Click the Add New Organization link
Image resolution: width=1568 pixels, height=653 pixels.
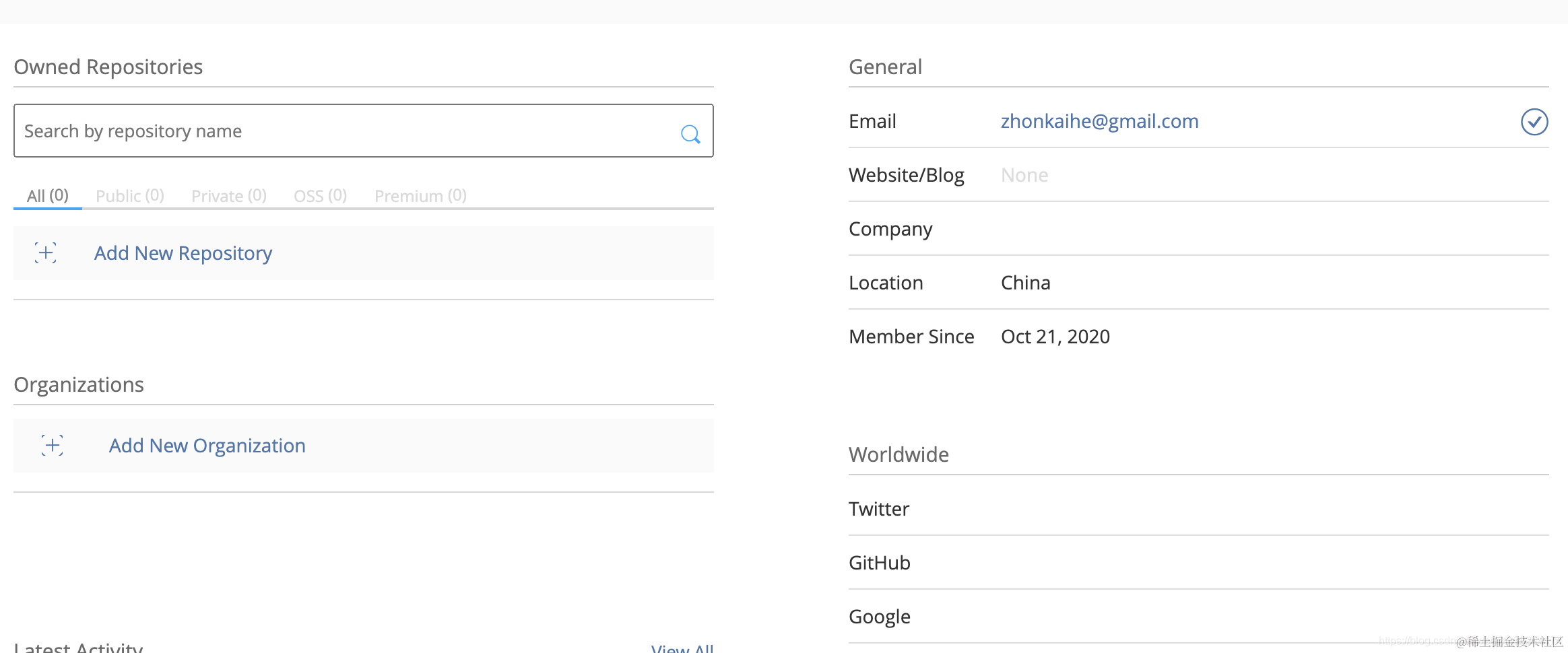tap(207, 446)
